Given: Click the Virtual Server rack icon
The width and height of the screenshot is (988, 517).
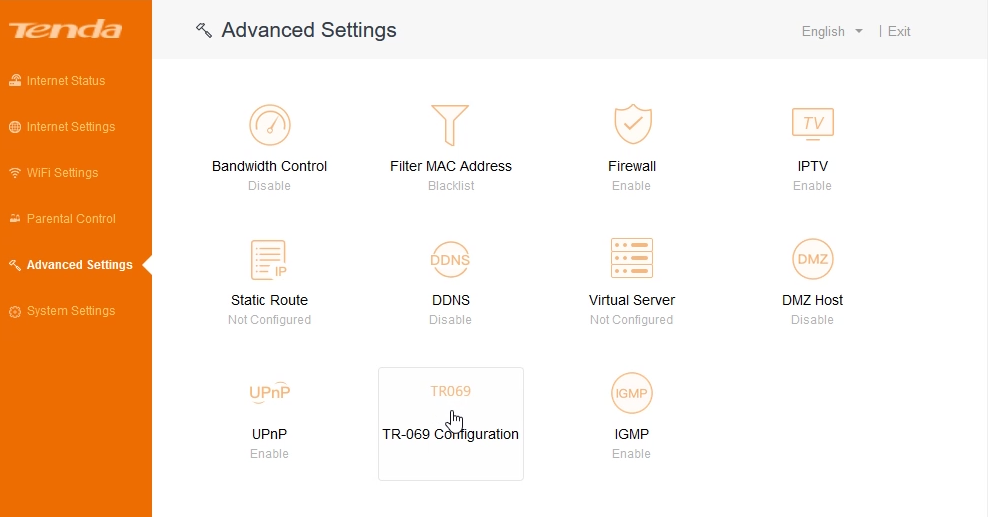Looking at the screenshot, I should (632, 258).
